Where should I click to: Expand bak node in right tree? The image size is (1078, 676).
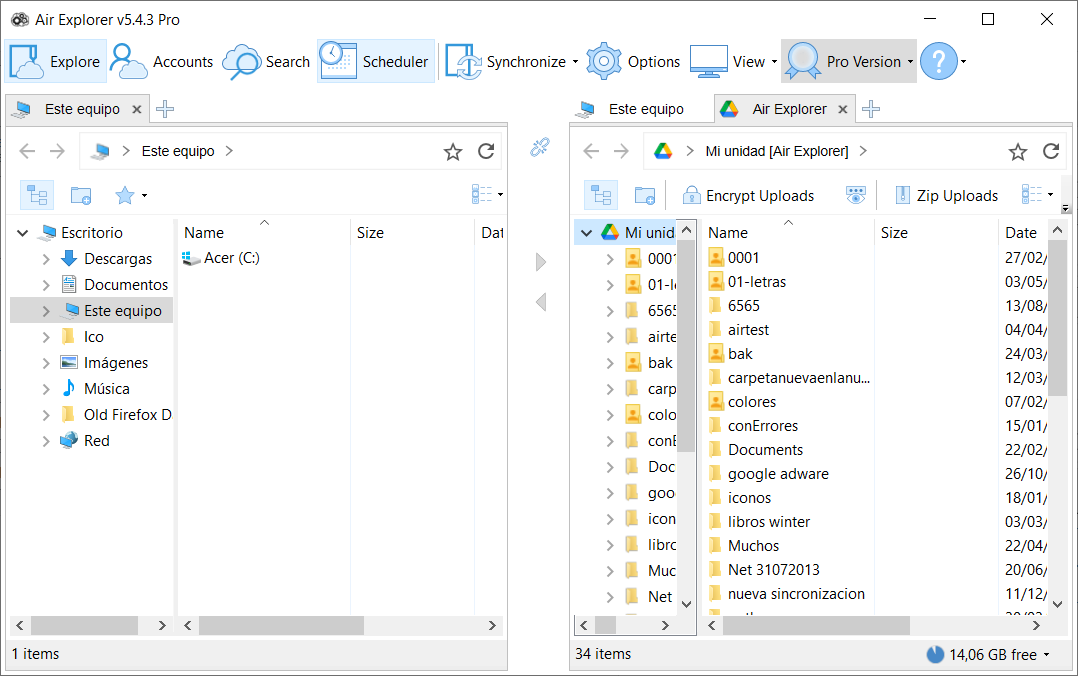610,363
